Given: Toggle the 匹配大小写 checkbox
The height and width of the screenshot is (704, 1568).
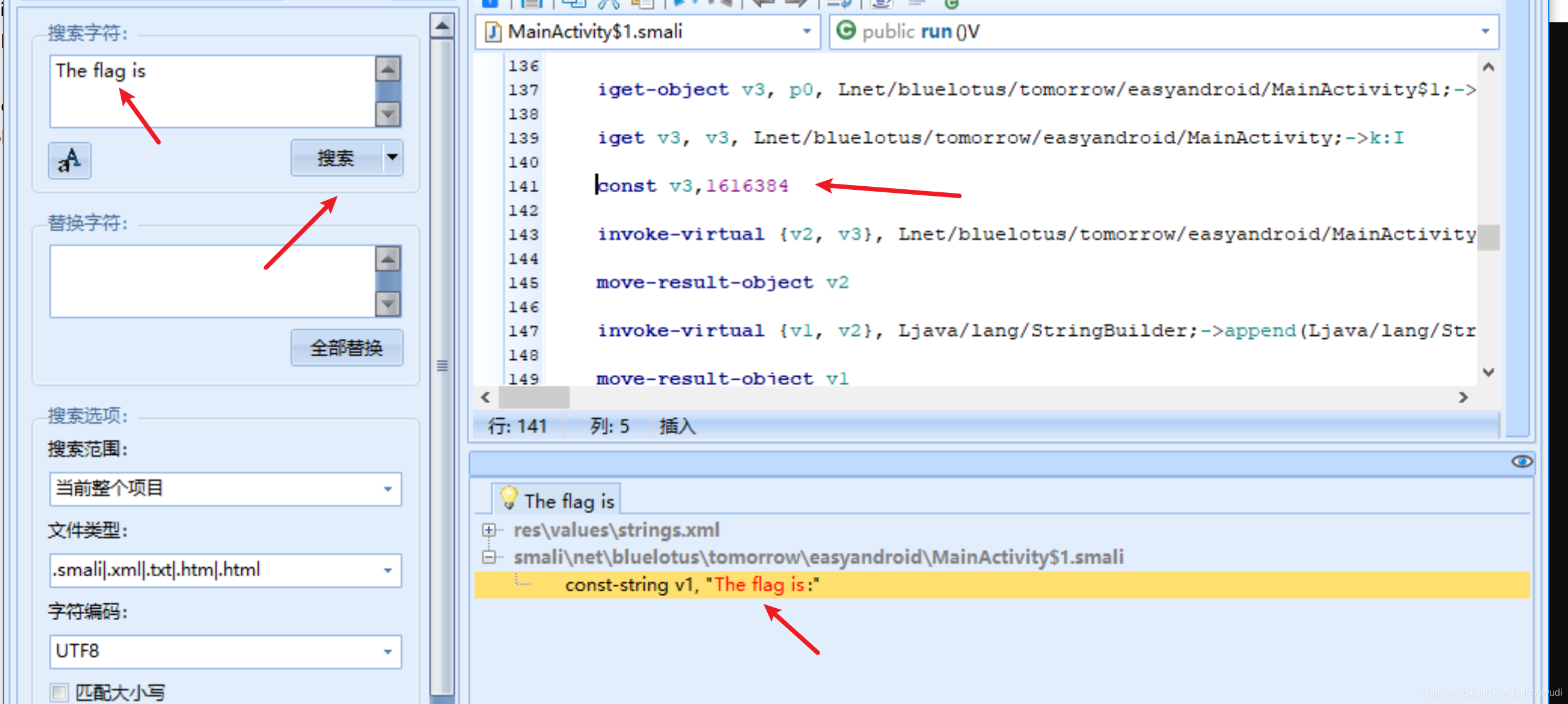Looking at the screenshot, I should [x=59, y=693].
